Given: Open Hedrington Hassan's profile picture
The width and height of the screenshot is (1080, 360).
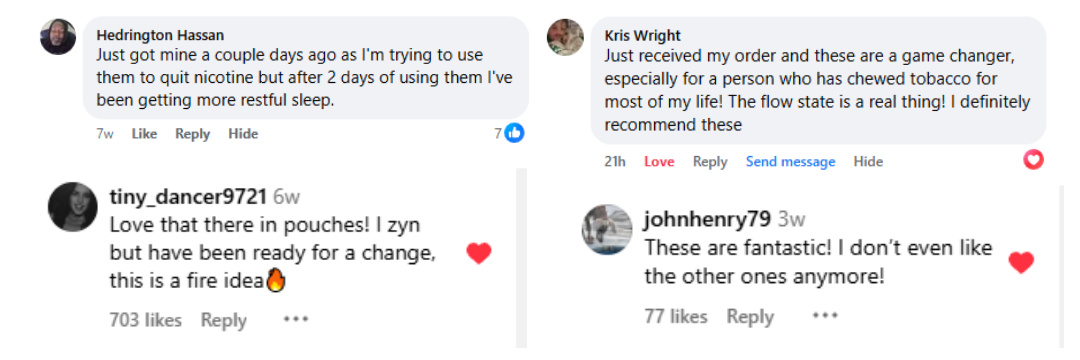Looking at the screenshot, I should coord(58,37).
